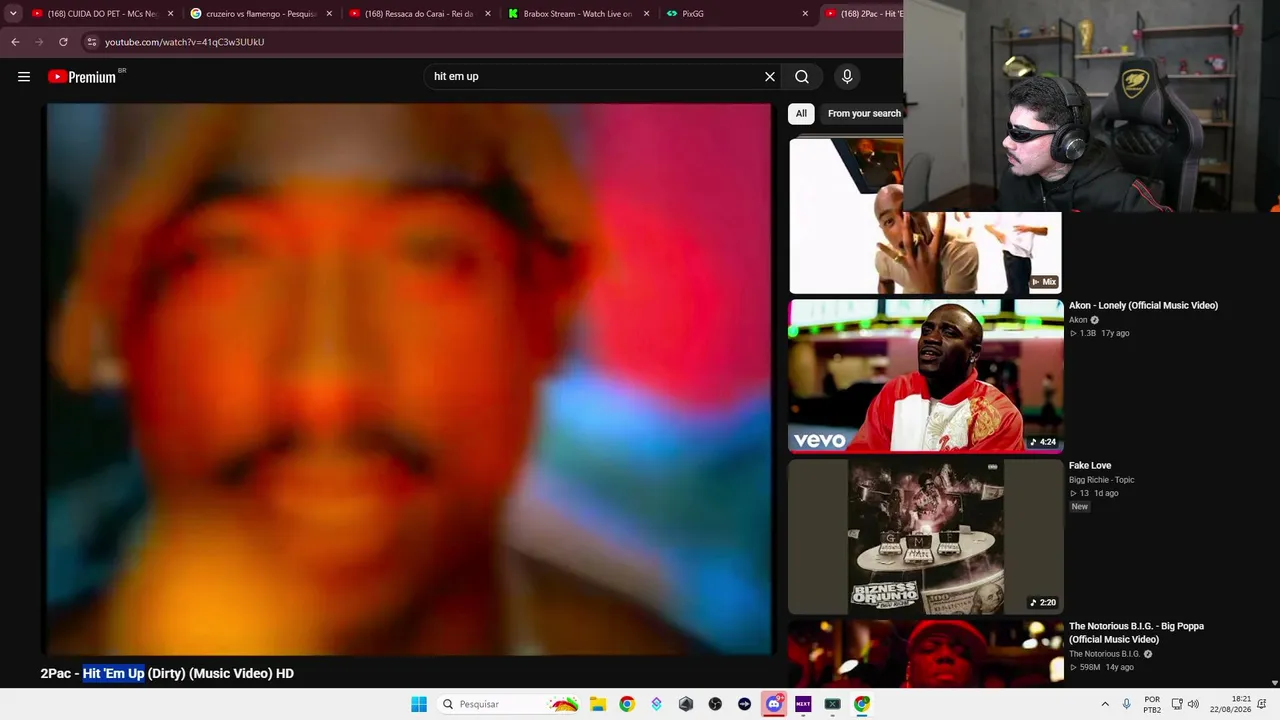This screenshot has width=1280, height=720.
Task: Select the From your search chip
Action: point(863,114)
